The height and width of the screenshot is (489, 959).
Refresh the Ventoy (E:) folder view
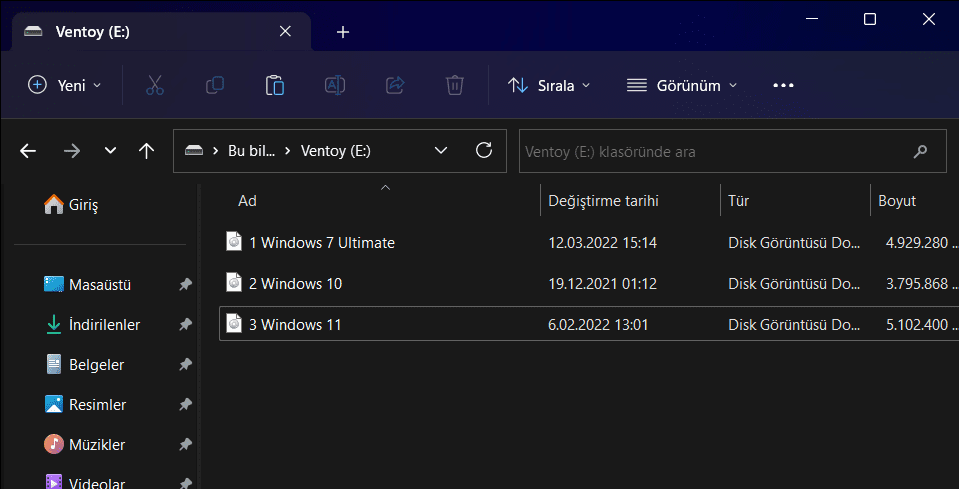click(x=484, y=151)
